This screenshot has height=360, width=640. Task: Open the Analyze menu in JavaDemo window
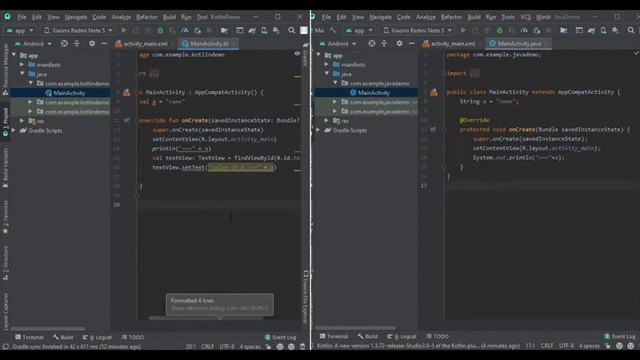pos(426,17)
